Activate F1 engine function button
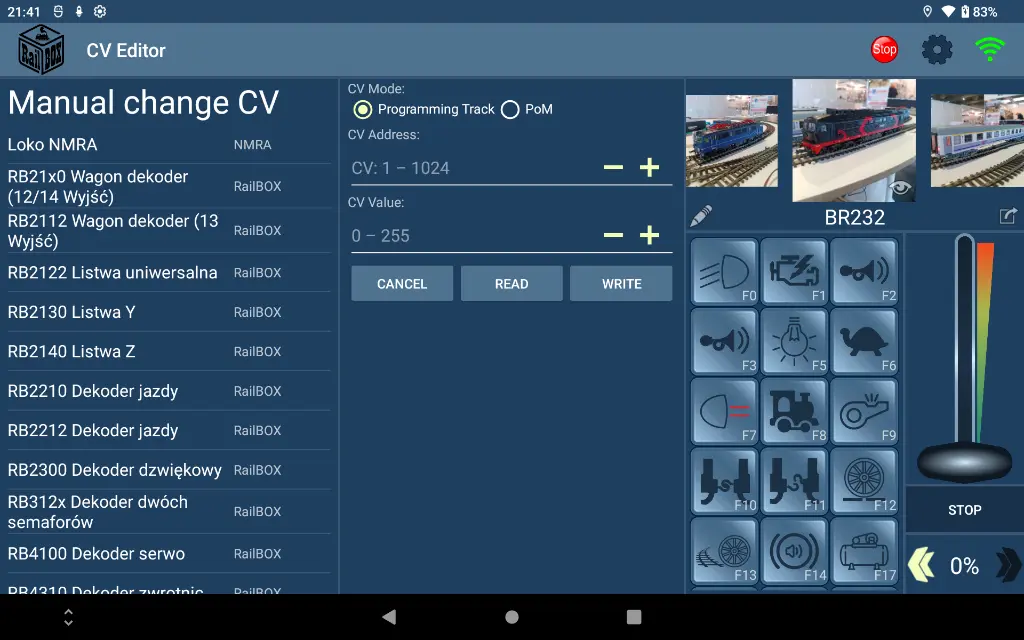 point(794,271)
